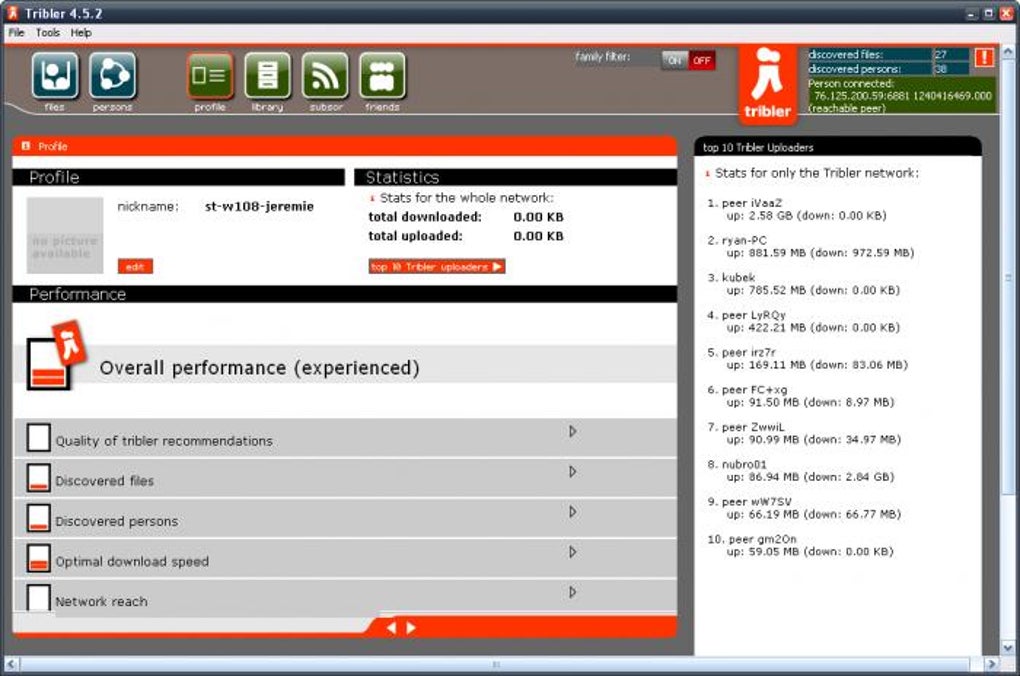The height and width of the screenshot is (676, 1020).
Task: Open the friends toolbar icon
Action: click(382, 75)
